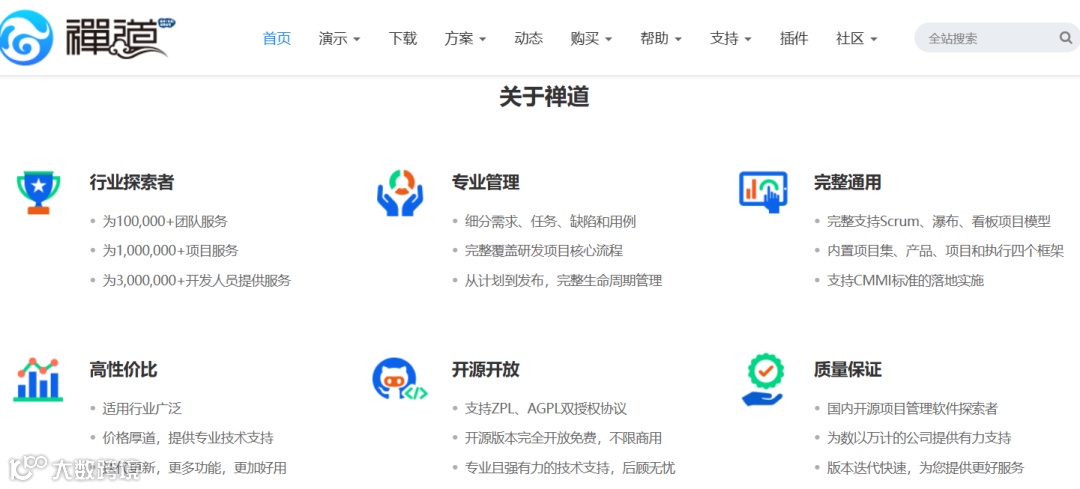Click the 质量保证 heading

(x=847, y=370)
